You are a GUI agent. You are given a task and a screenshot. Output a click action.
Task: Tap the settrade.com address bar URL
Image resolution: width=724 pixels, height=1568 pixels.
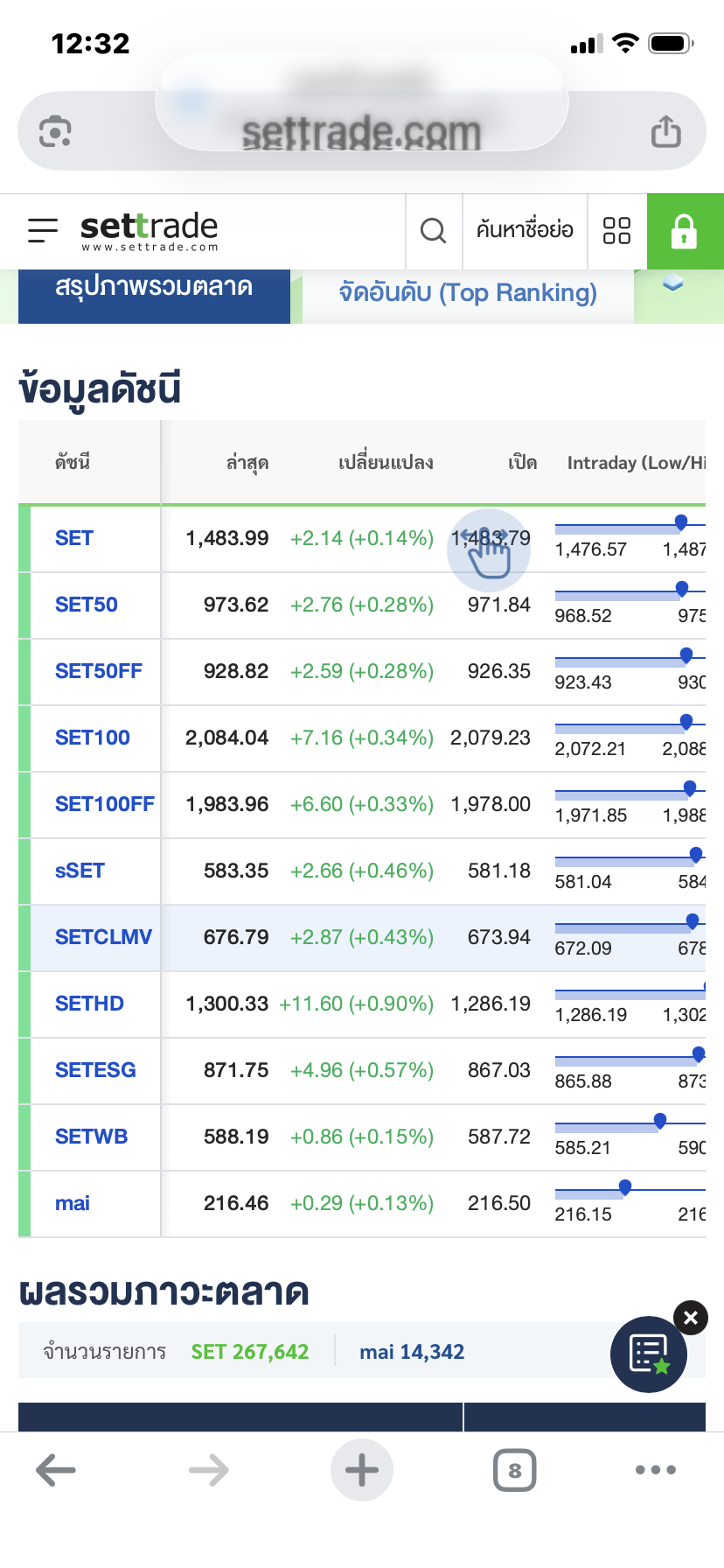pos(361,133)
